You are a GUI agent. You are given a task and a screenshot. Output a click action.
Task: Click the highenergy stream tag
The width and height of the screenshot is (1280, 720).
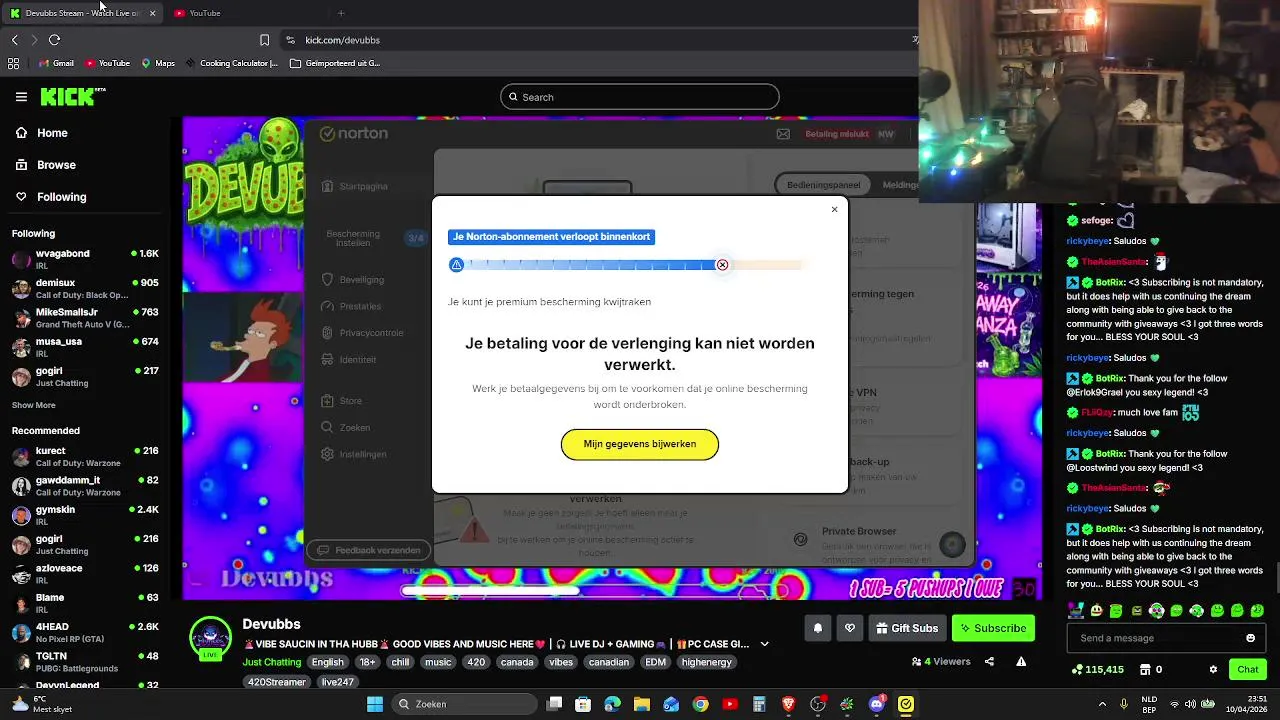[707, 662]
